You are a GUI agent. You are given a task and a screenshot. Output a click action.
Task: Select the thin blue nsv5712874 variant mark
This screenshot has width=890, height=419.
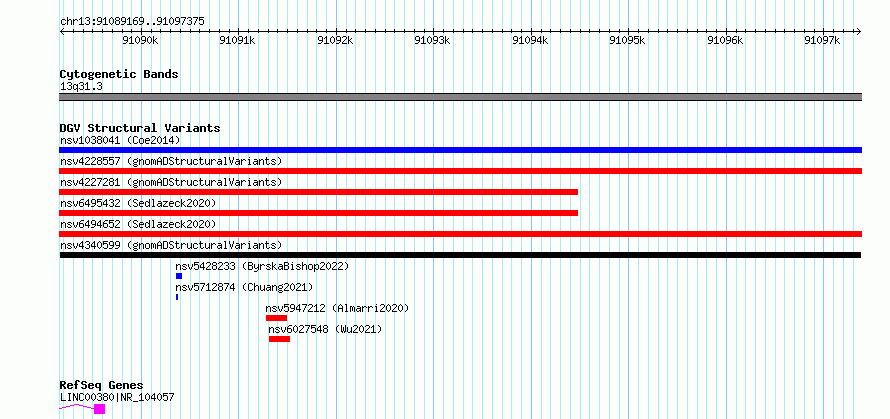pyautogui.click(x=177, y=297)
